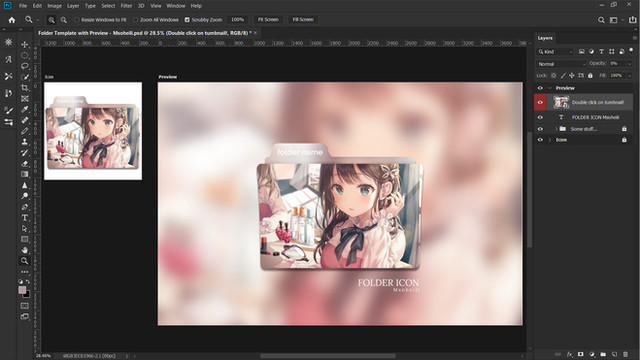Select the Gradient tool
Image resolution: width=640 pixels, height=360 pixels.
pyautogui.click(x=24, y=174)
